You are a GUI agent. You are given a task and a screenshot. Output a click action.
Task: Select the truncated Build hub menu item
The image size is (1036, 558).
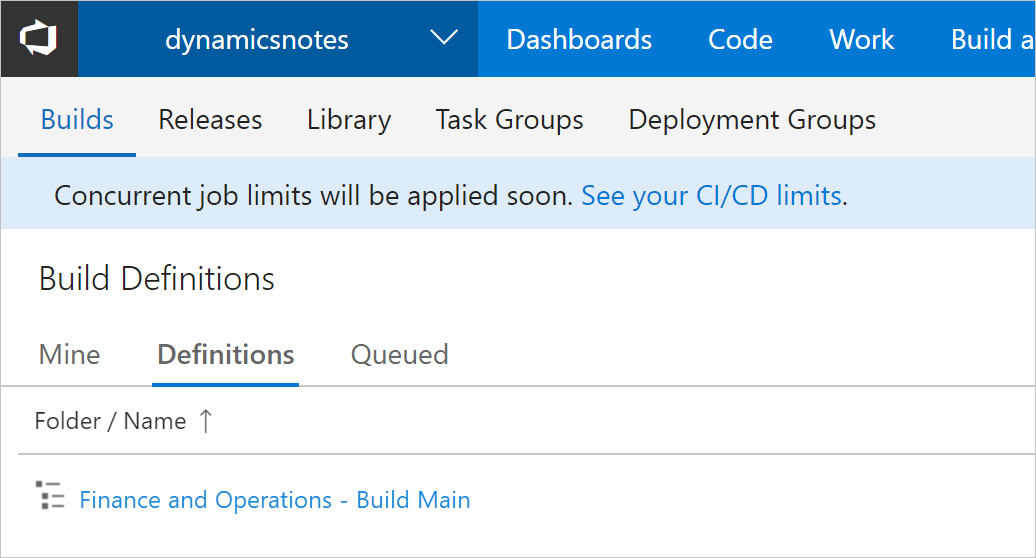992,39
